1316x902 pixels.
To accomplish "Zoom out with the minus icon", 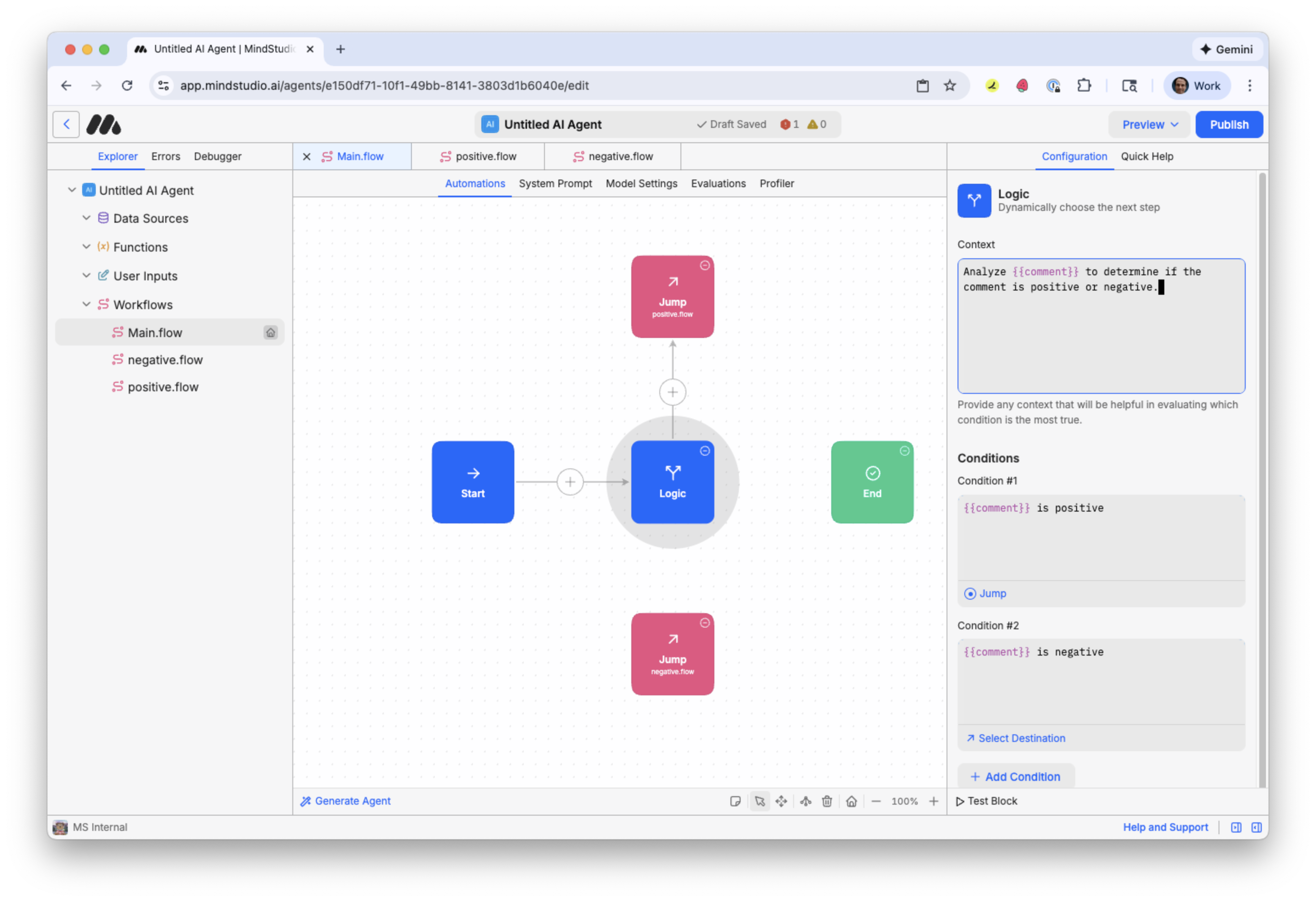I will pyautogui.click(x=876, y=801).
